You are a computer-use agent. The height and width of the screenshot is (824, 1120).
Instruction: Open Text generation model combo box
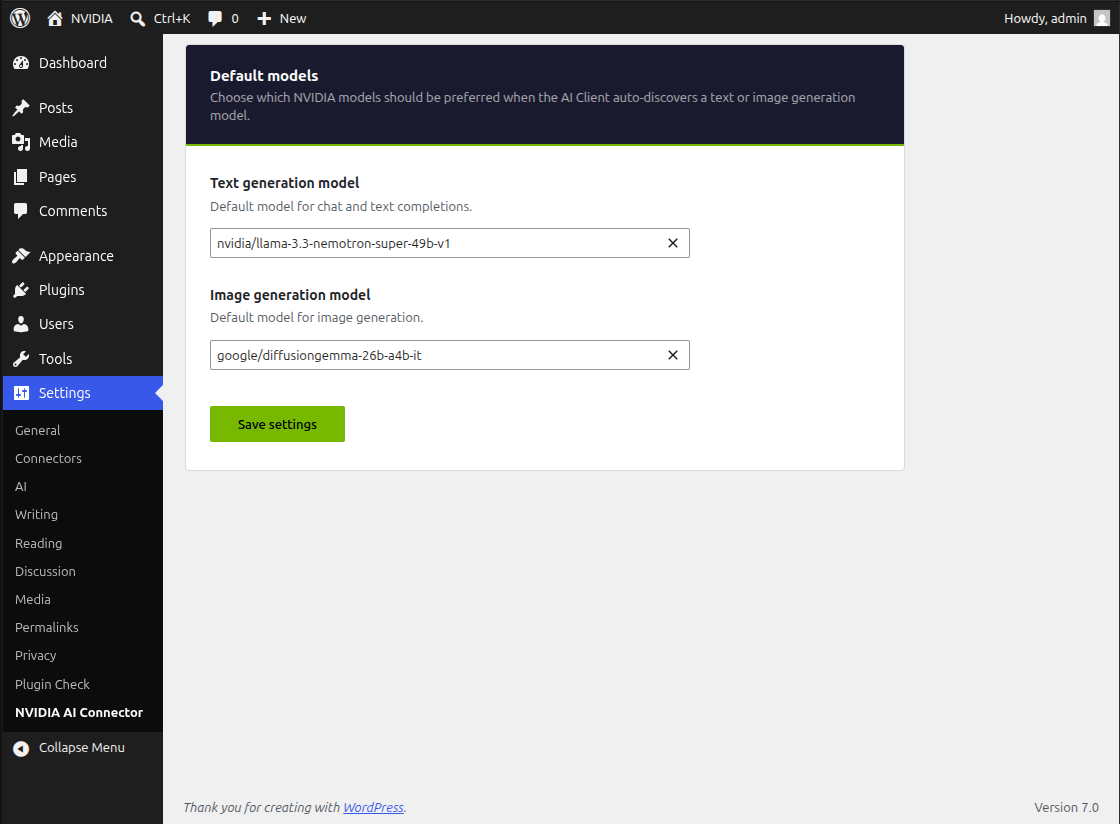450,243
